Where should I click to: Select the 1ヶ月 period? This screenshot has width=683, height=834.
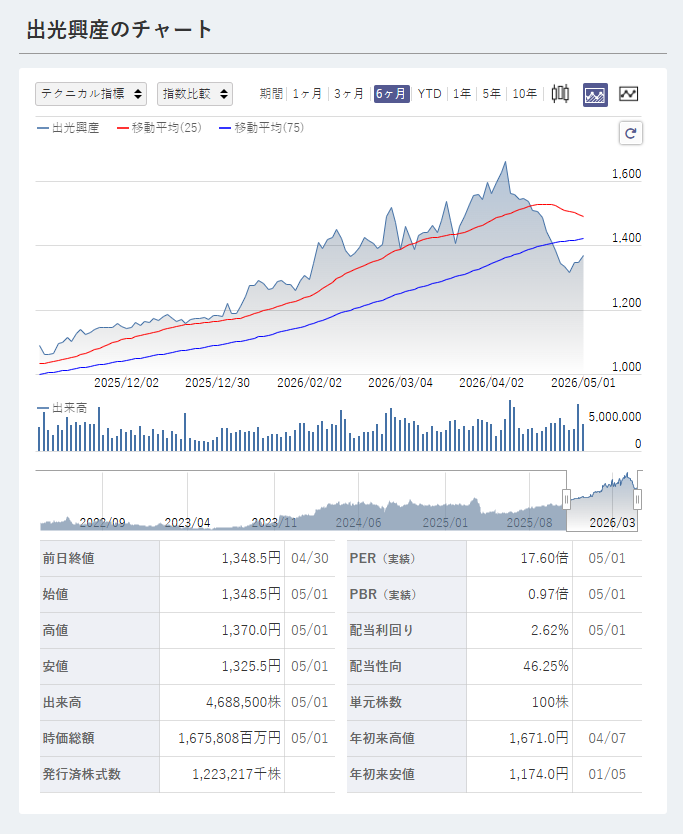[307, 94]
